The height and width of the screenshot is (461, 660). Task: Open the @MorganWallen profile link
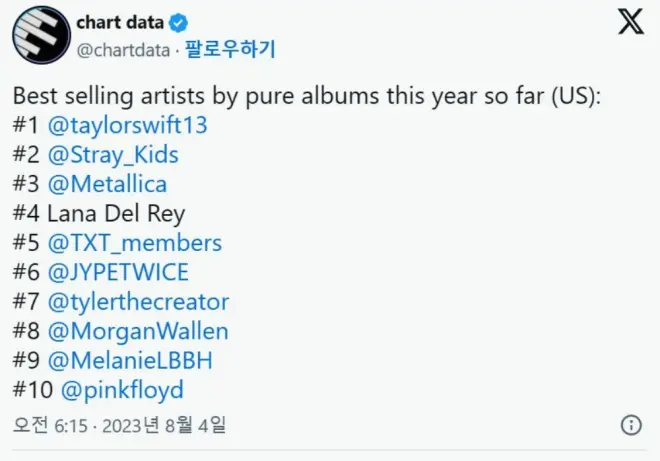[142, 330]
